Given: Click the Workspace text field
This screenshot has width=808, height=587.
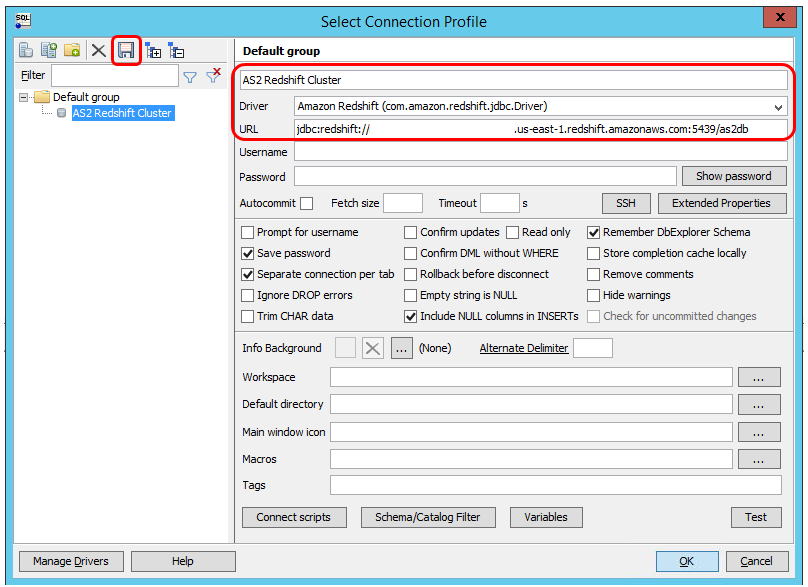Looking at the screenshot, I should coord(531,377).
